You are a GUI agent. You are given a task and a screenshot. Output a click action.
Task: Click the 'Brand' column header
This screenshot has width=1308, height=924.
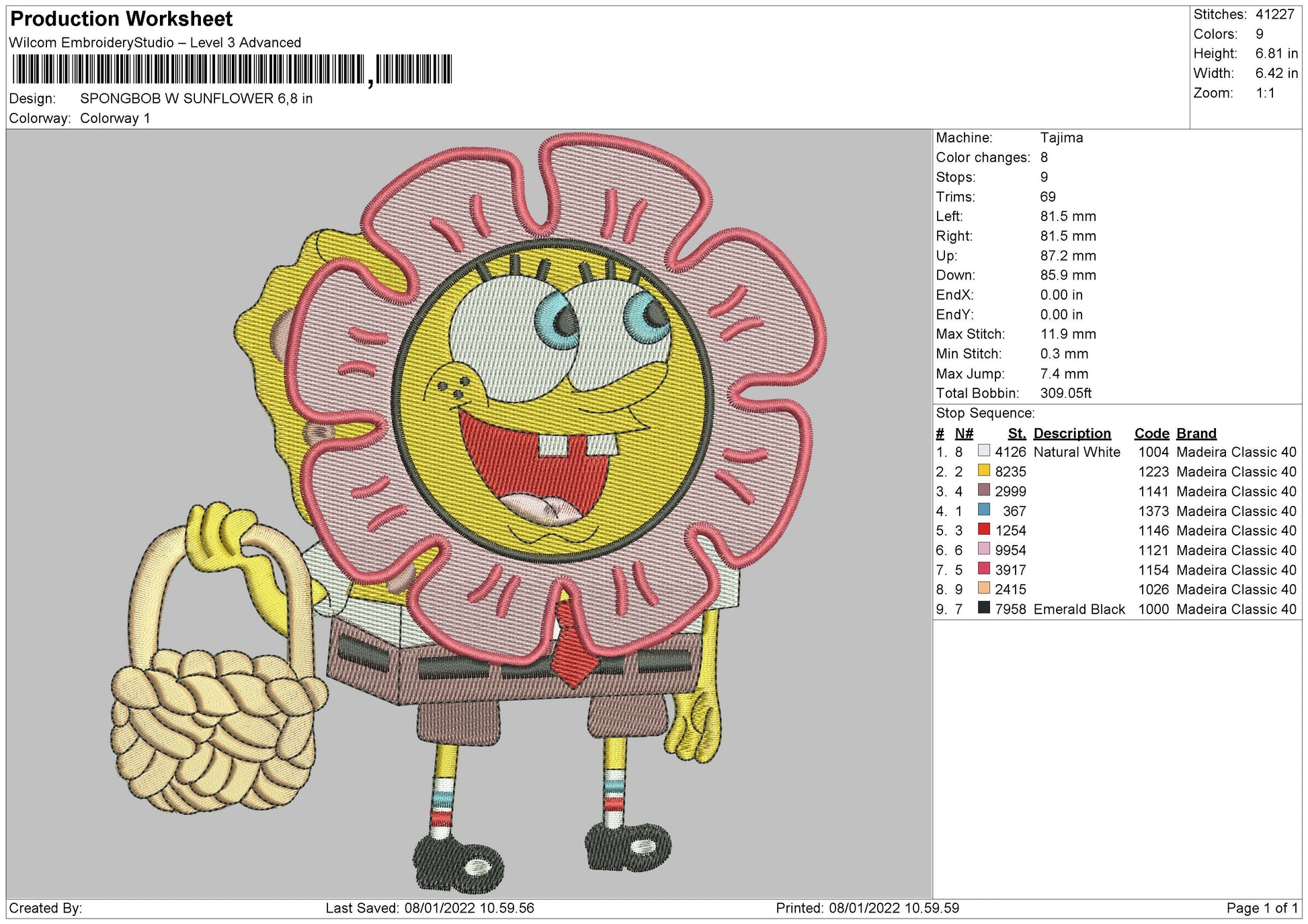click(1196, 433)
